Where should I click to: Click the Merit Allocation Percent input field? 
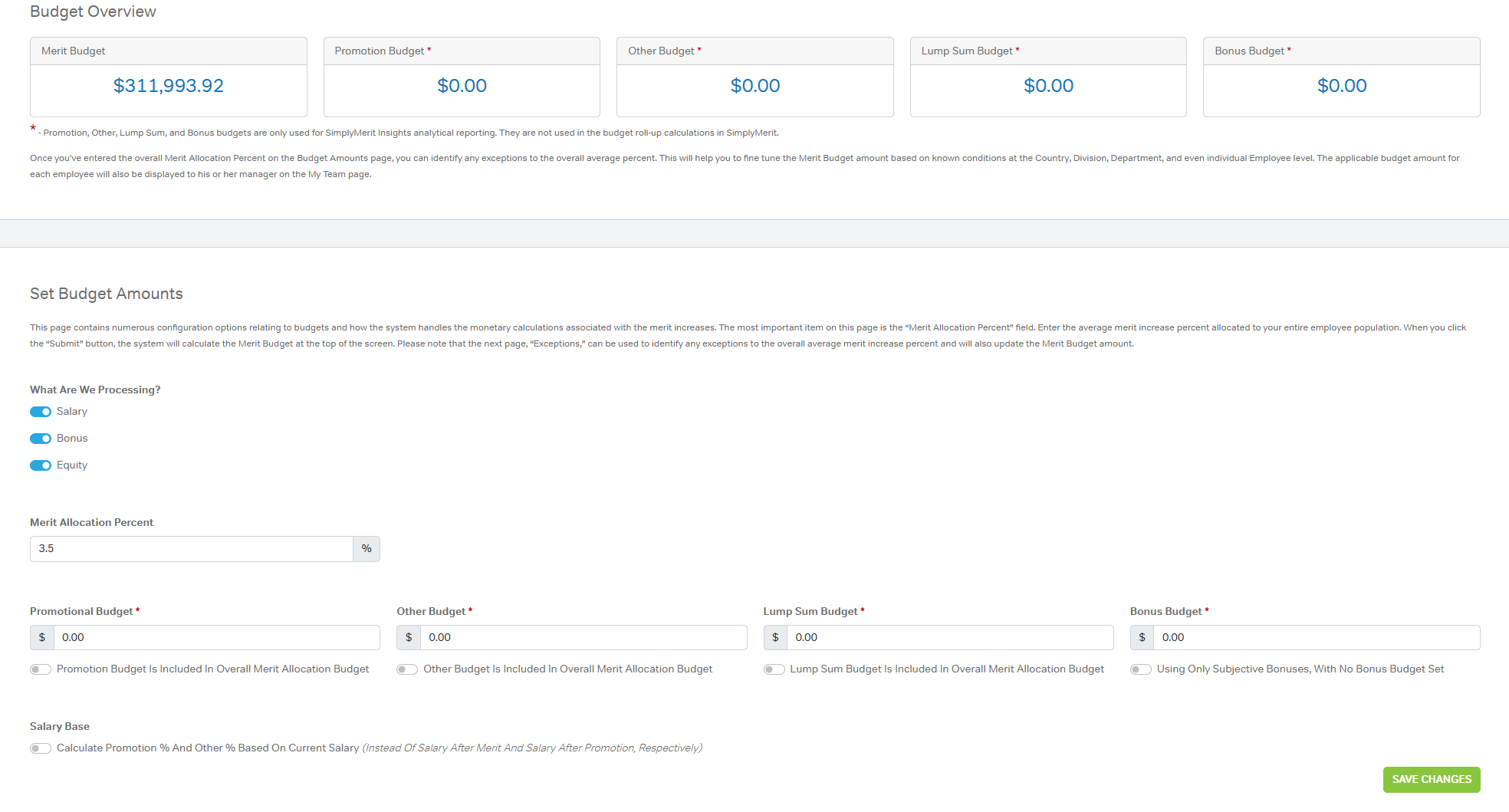[x=192, y=549]
